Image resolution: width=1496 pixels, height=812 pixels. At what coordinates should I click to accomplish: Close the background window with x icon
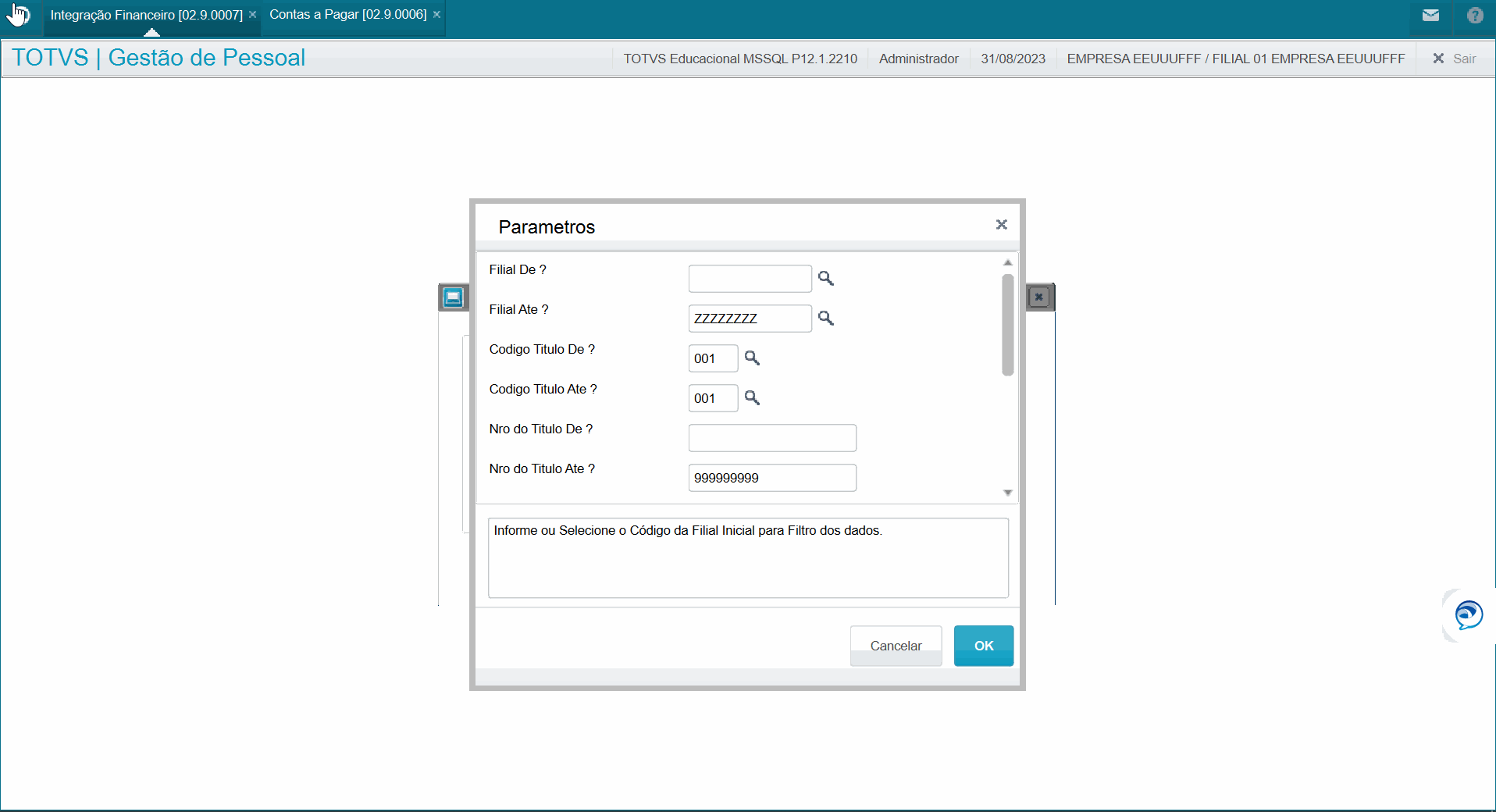(1038, 297)
